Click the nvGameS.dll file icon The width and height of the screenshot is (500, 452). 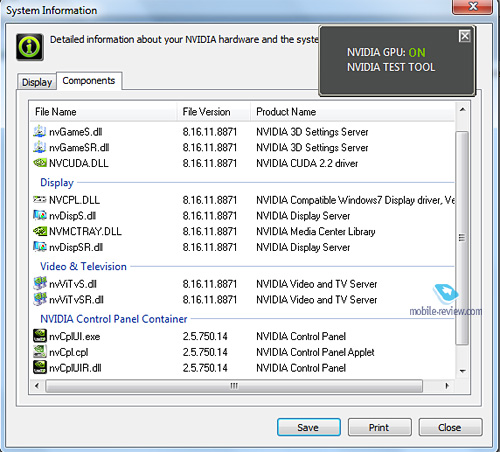click(x=39, y=131)
